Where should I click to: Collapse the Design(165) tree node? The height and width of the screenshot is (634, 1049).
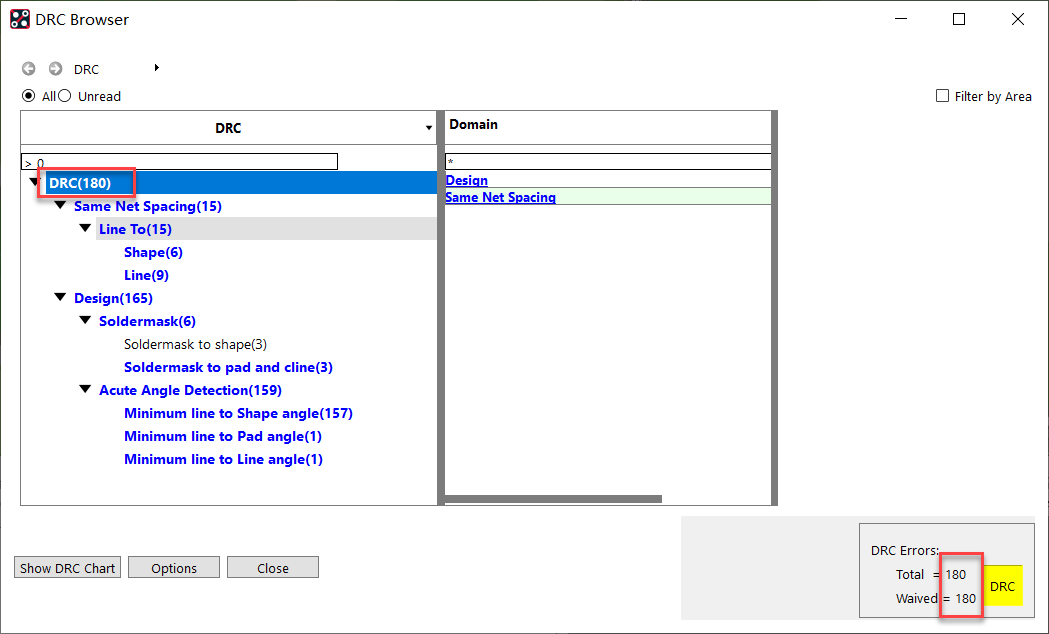(60, 298)
